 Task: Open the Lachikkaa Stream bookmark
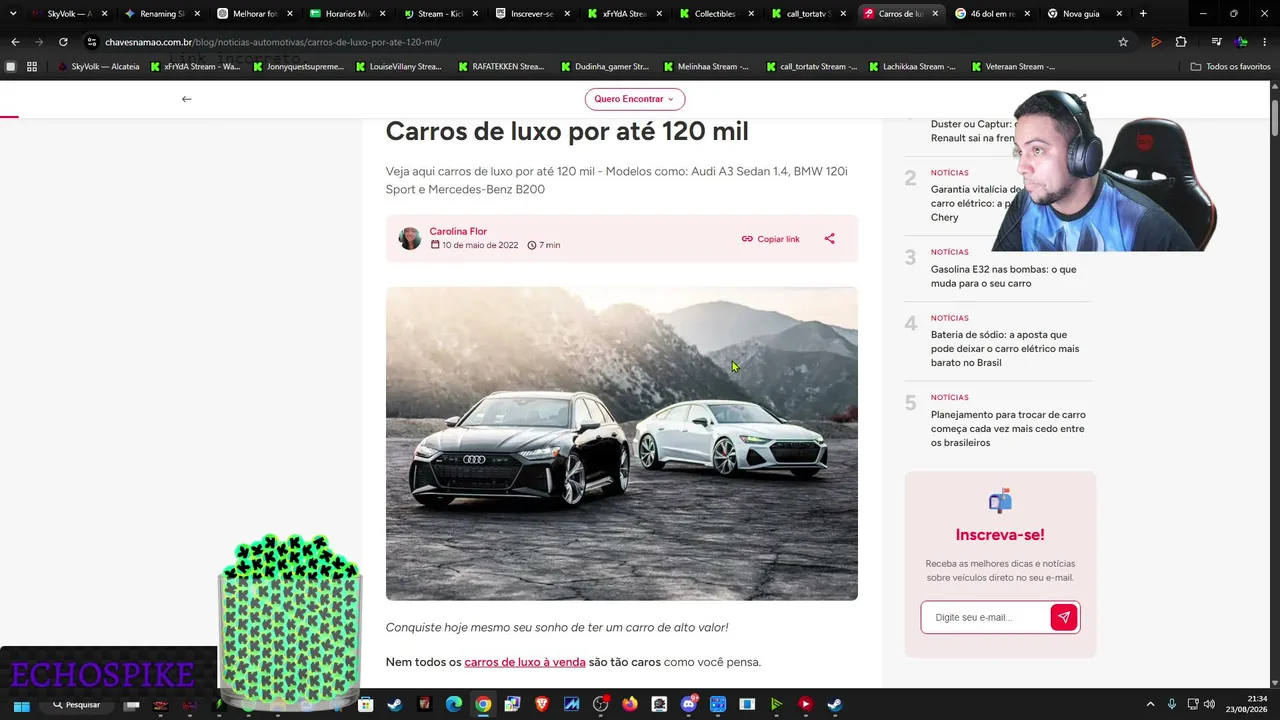point(911,67)
